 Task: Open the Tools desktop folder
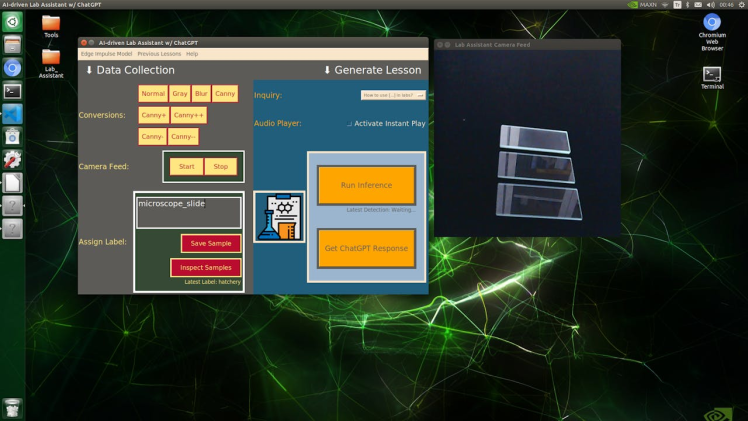coord(51,27)
